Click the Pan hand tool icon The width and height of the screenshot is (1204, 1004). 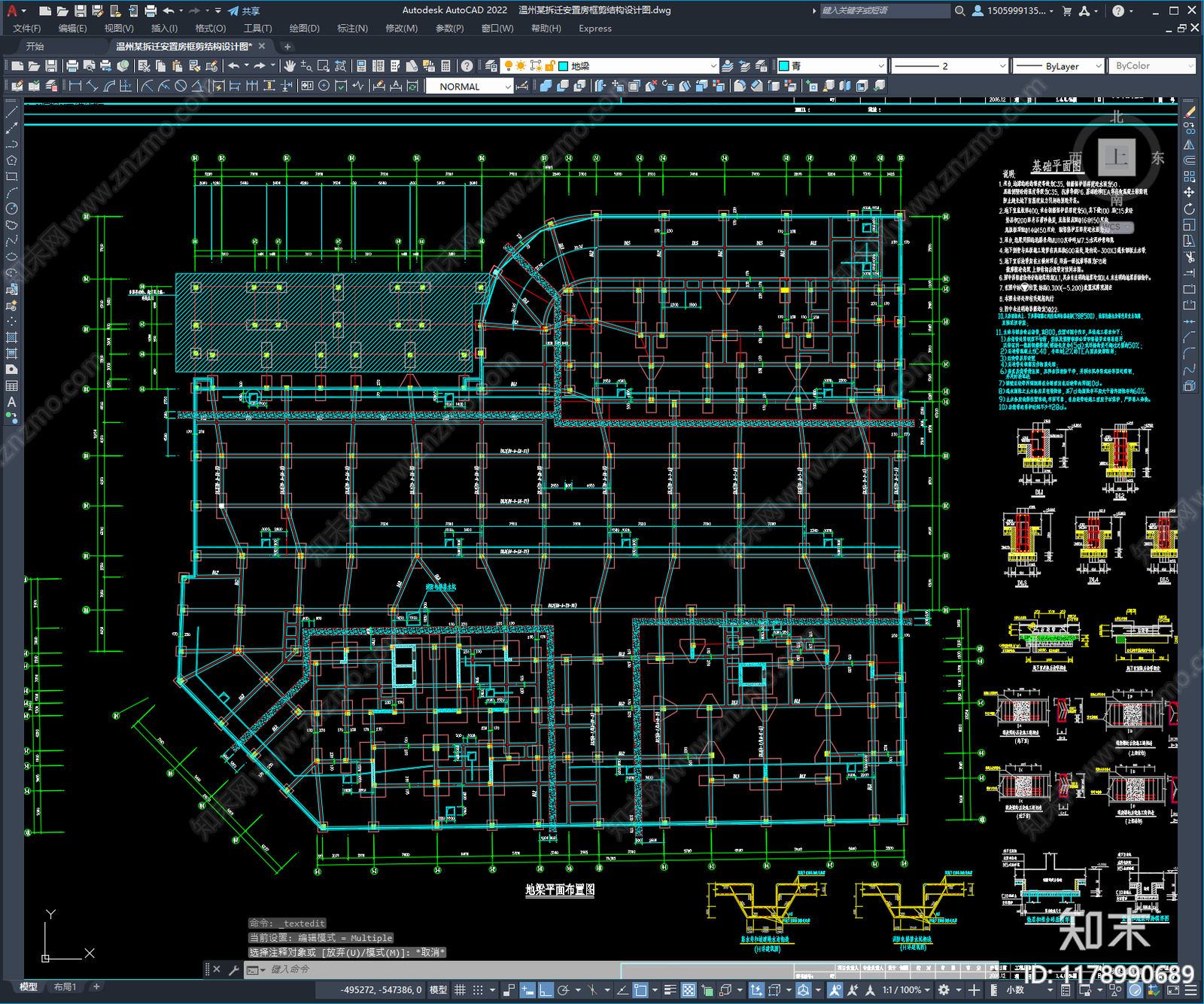(x=290, y=66)
